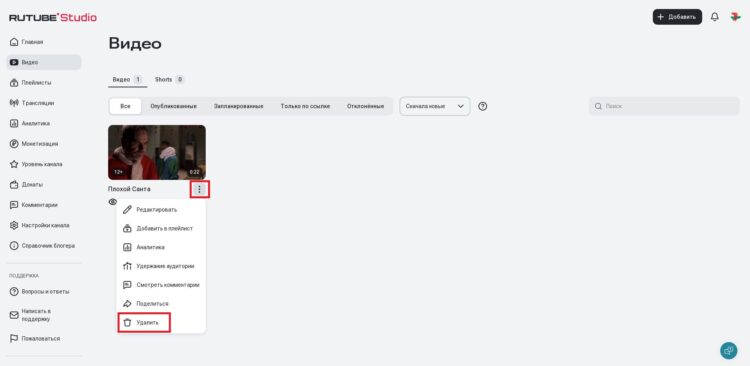The width and height of the screenshot is (750, 366).
Task: Choose Удержание аудитории from the menu
Action: point(161,266)
